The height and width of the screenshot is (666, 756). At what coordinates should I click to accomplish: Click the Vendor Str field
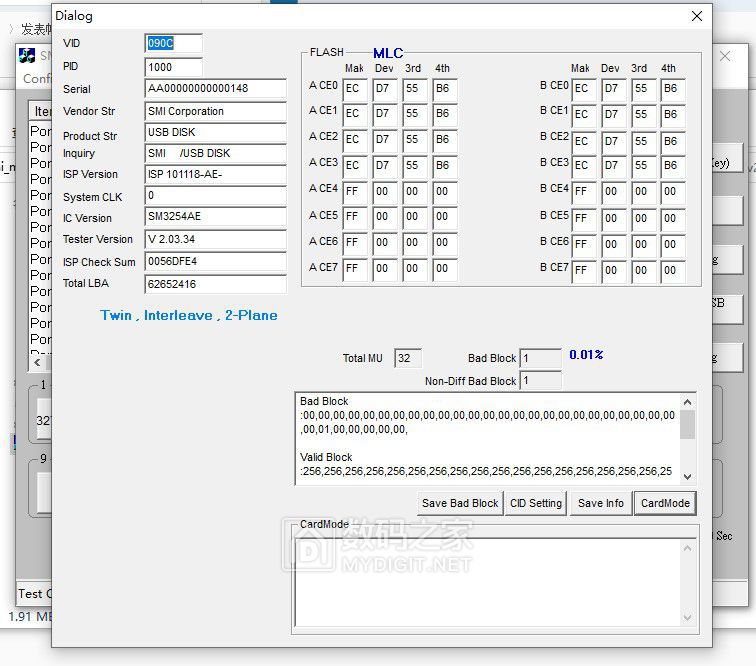[215, 111]
